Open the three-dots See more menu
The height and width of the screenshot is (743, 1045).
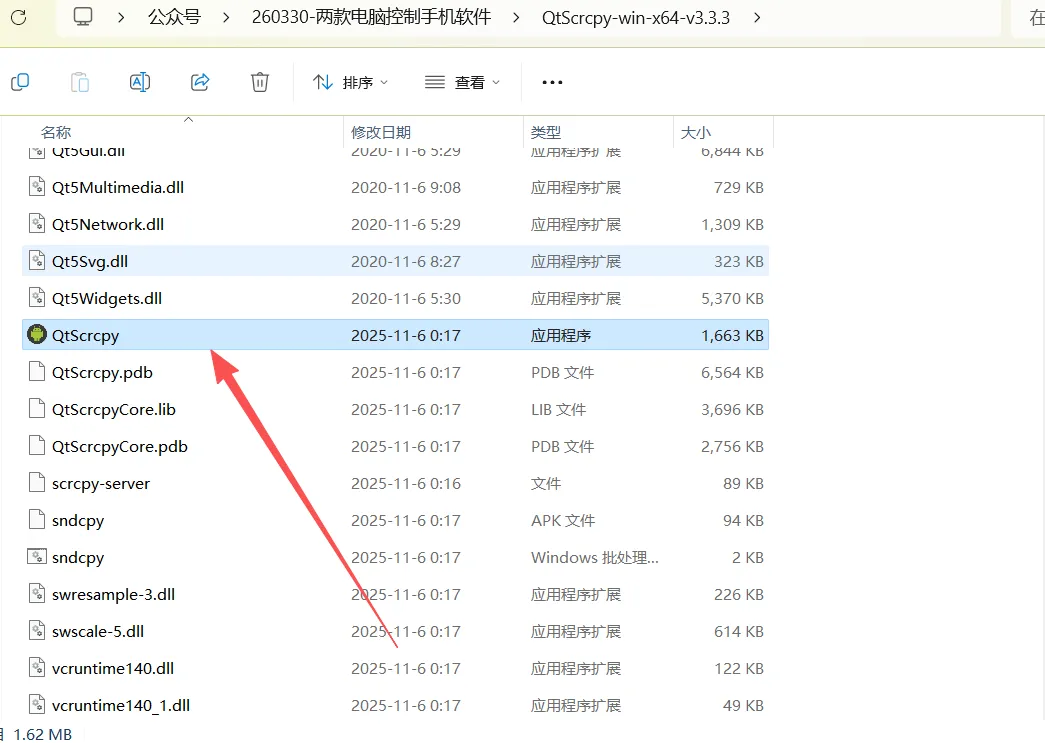tap(552, 82)
